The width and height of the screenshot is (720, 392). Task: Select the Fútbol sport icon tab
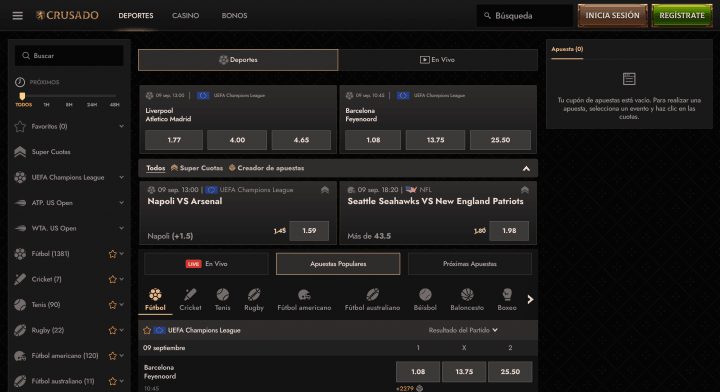tap(155, 300)
